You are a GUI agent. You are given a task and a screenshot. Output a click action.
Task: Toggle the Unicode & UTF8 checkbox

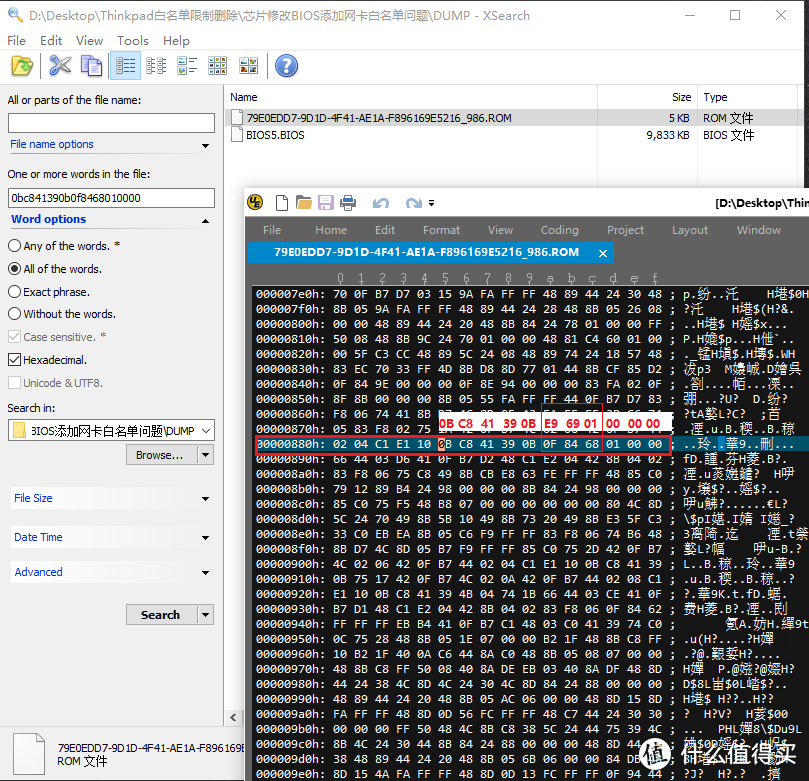14,383
